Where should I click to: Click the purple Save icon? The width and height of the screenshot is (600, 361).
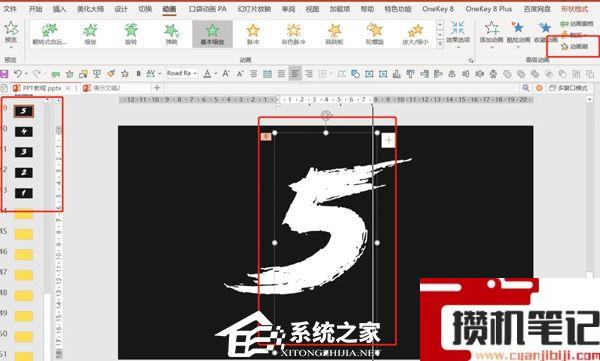[4, 74]
